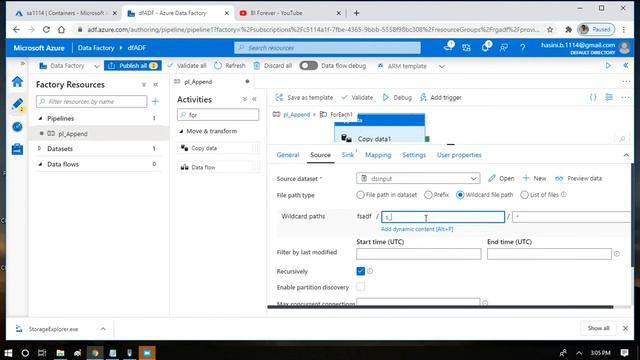Uncheck the Recursively checkbox
640x360 pixels.
pos(360,271)
